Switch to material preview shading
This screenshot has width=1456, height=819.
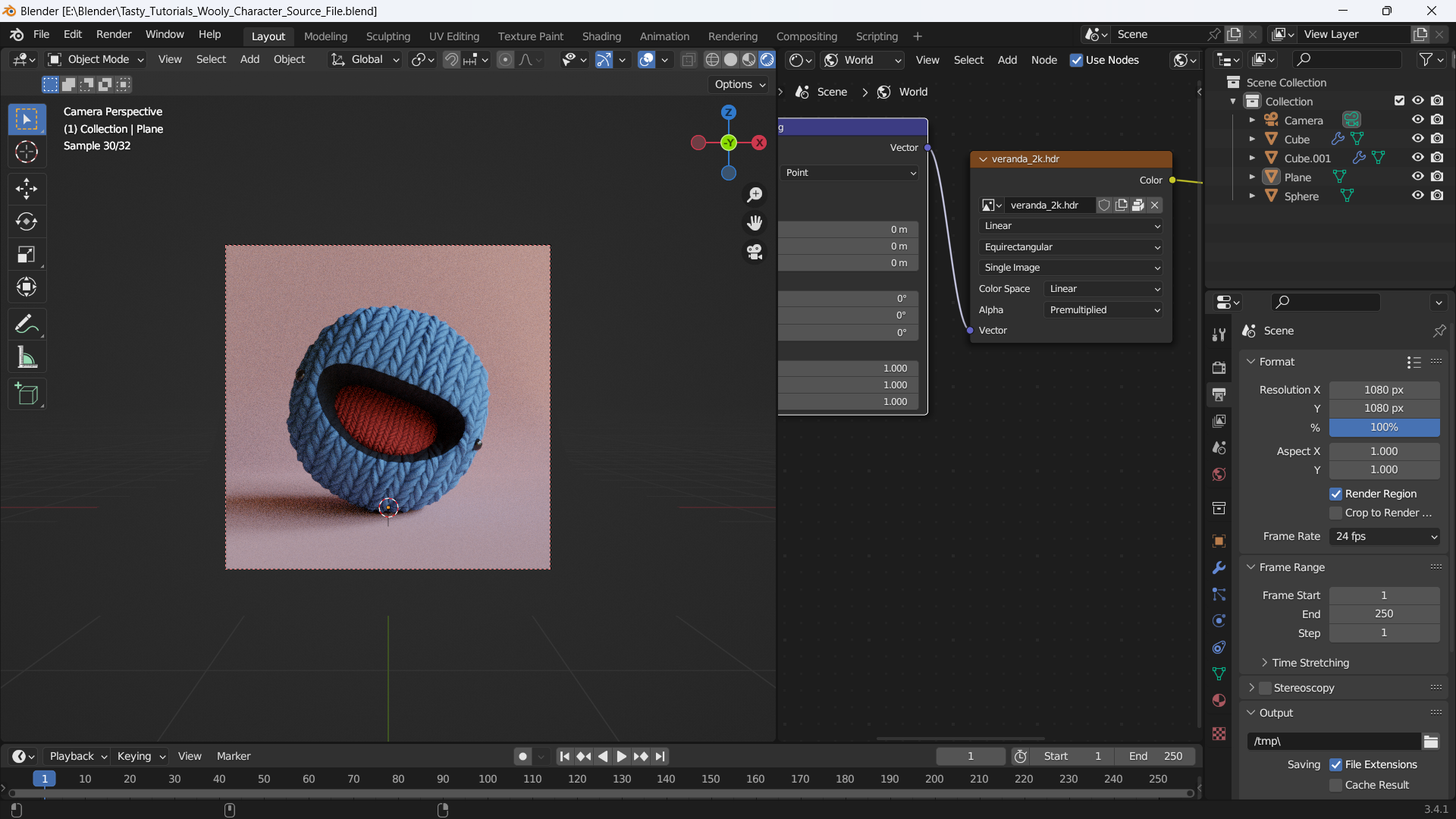click(748, 60)
